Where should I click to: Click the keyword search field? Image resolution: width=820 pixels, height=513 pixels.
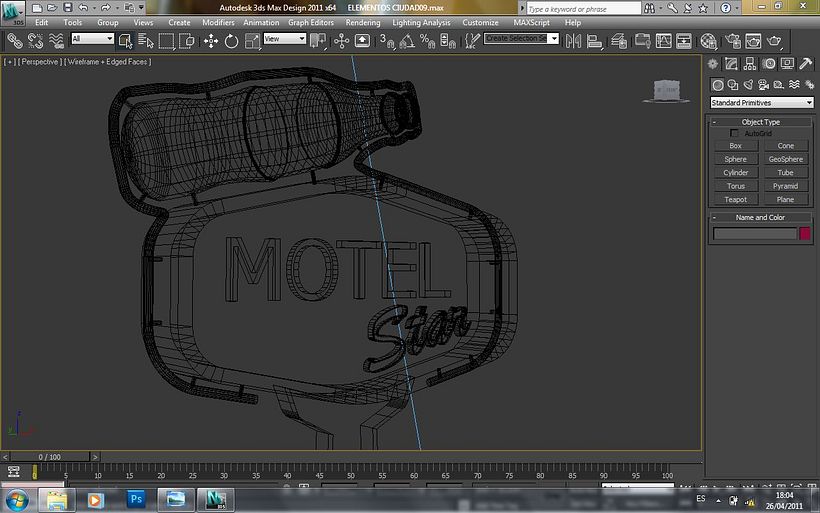pos(583,8)
